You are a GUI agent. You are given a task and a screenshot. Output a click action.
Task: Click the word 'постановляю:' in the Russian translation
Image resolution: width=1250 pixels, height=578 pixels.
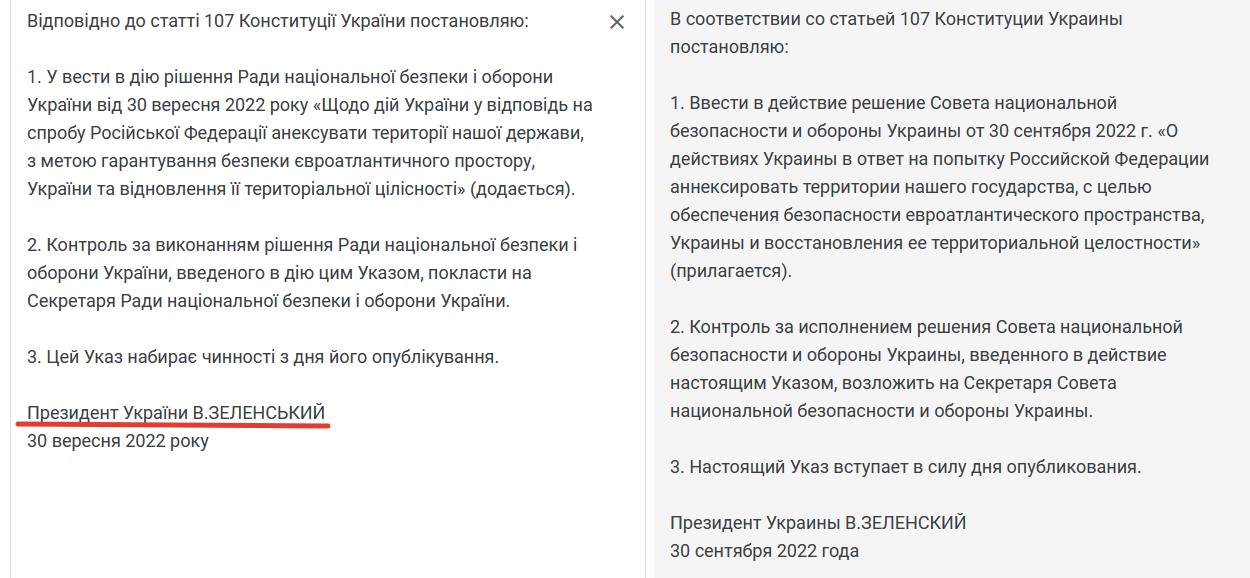pos(728,47)
